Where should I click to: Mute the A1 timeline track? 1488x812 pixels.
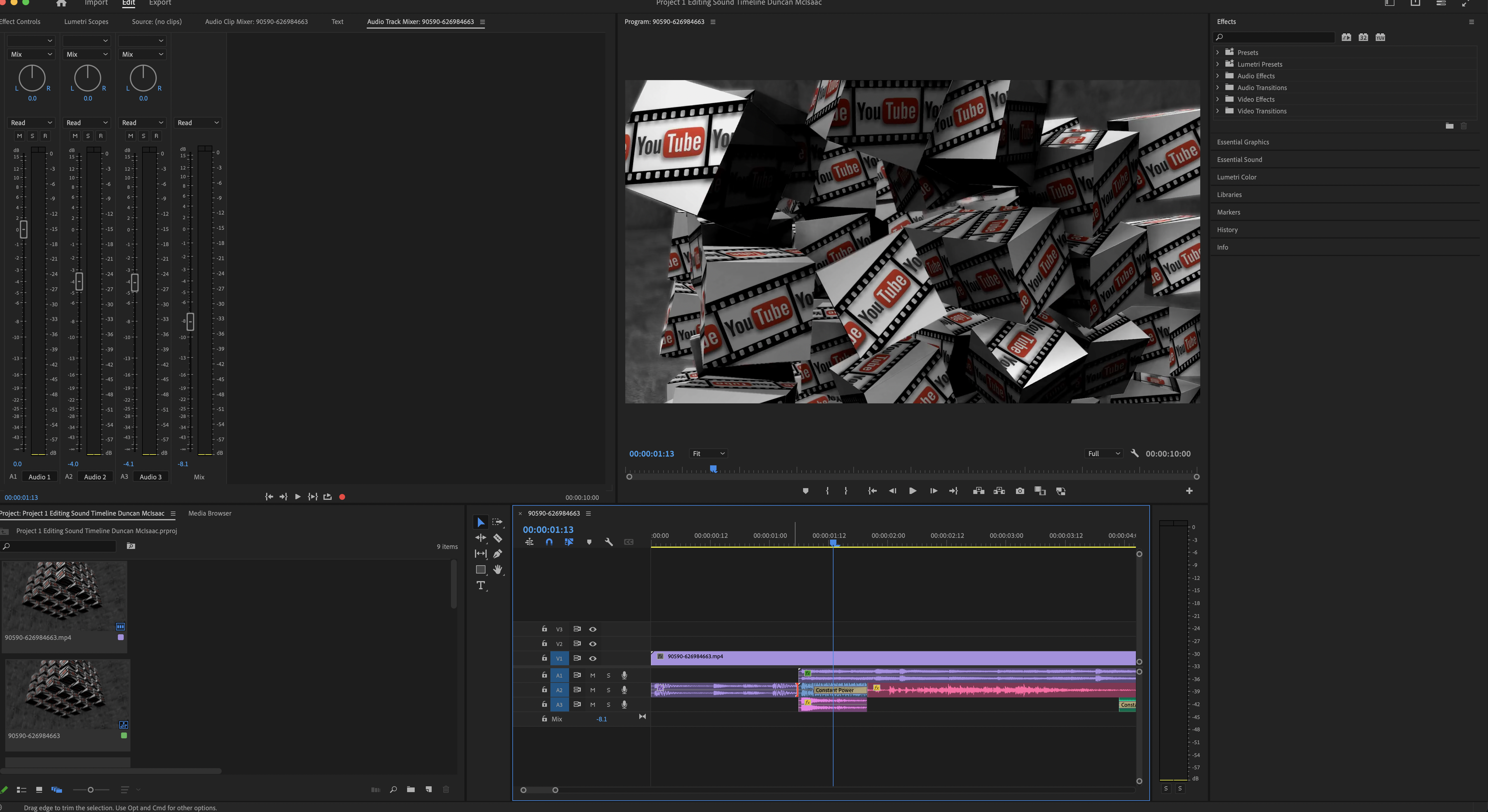pos(593,675)
